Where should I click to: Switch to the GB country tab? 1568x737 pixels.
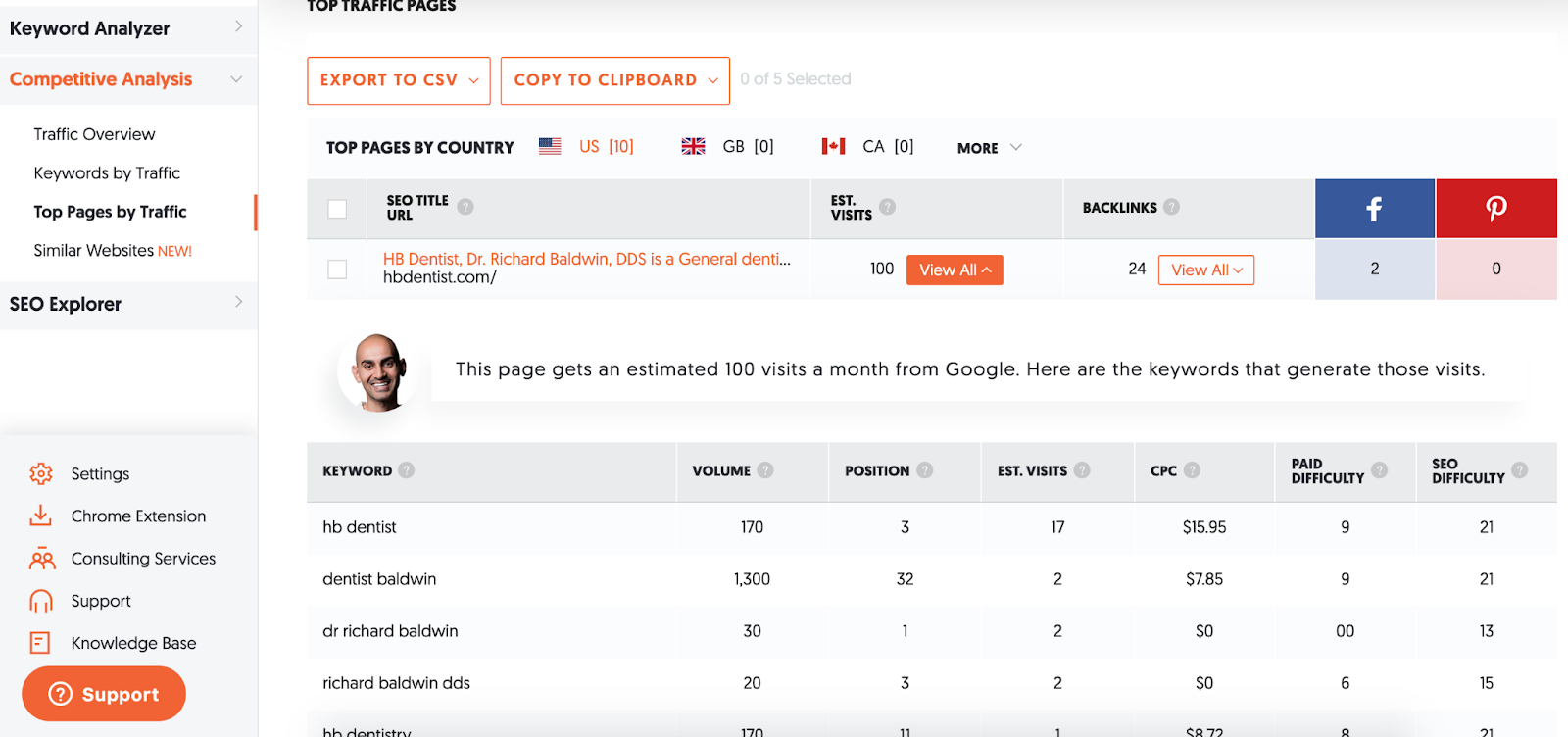[x=728, y=147]
